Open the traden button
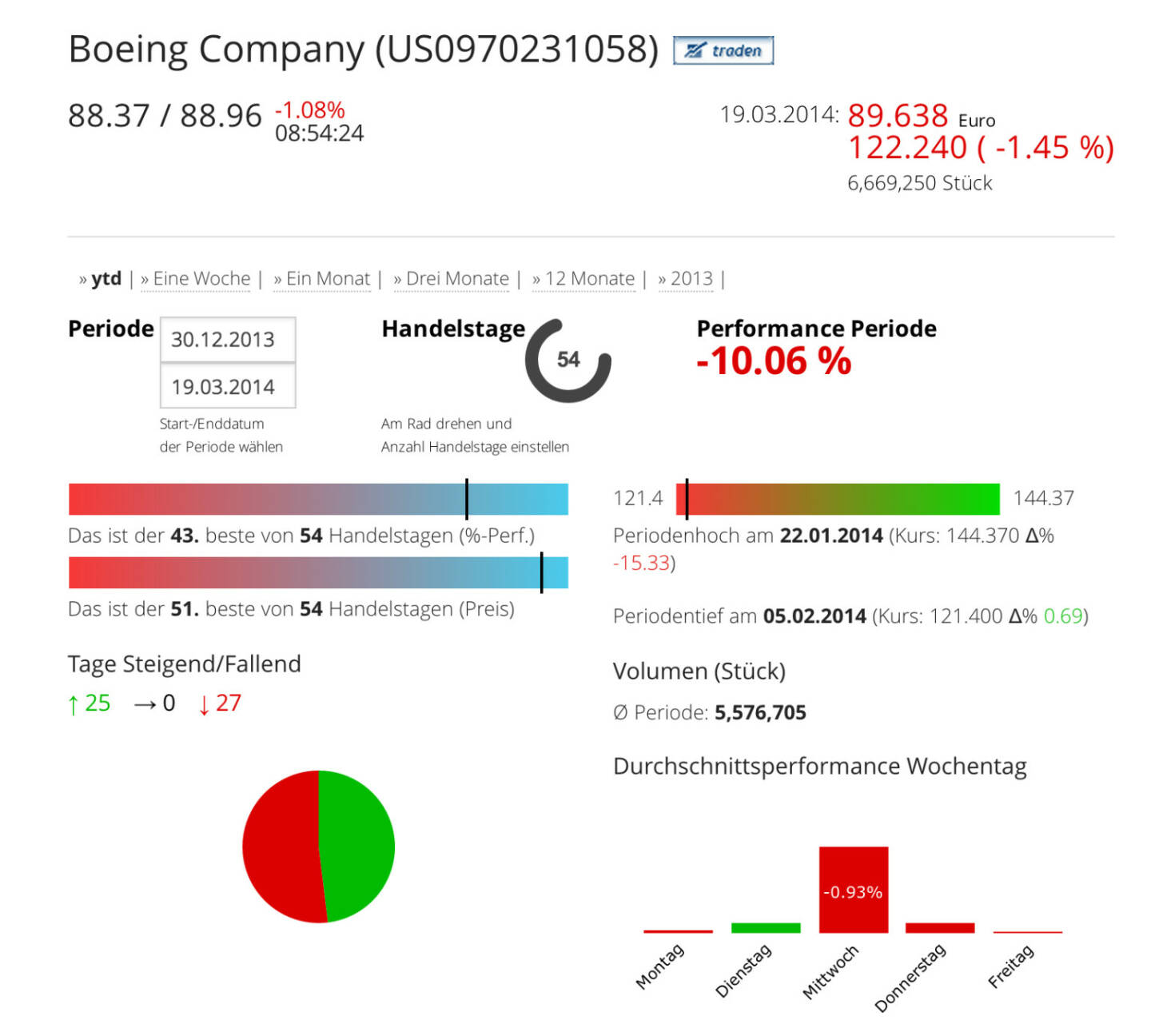Screen dimensions: 1151x1036 point(723,50)
